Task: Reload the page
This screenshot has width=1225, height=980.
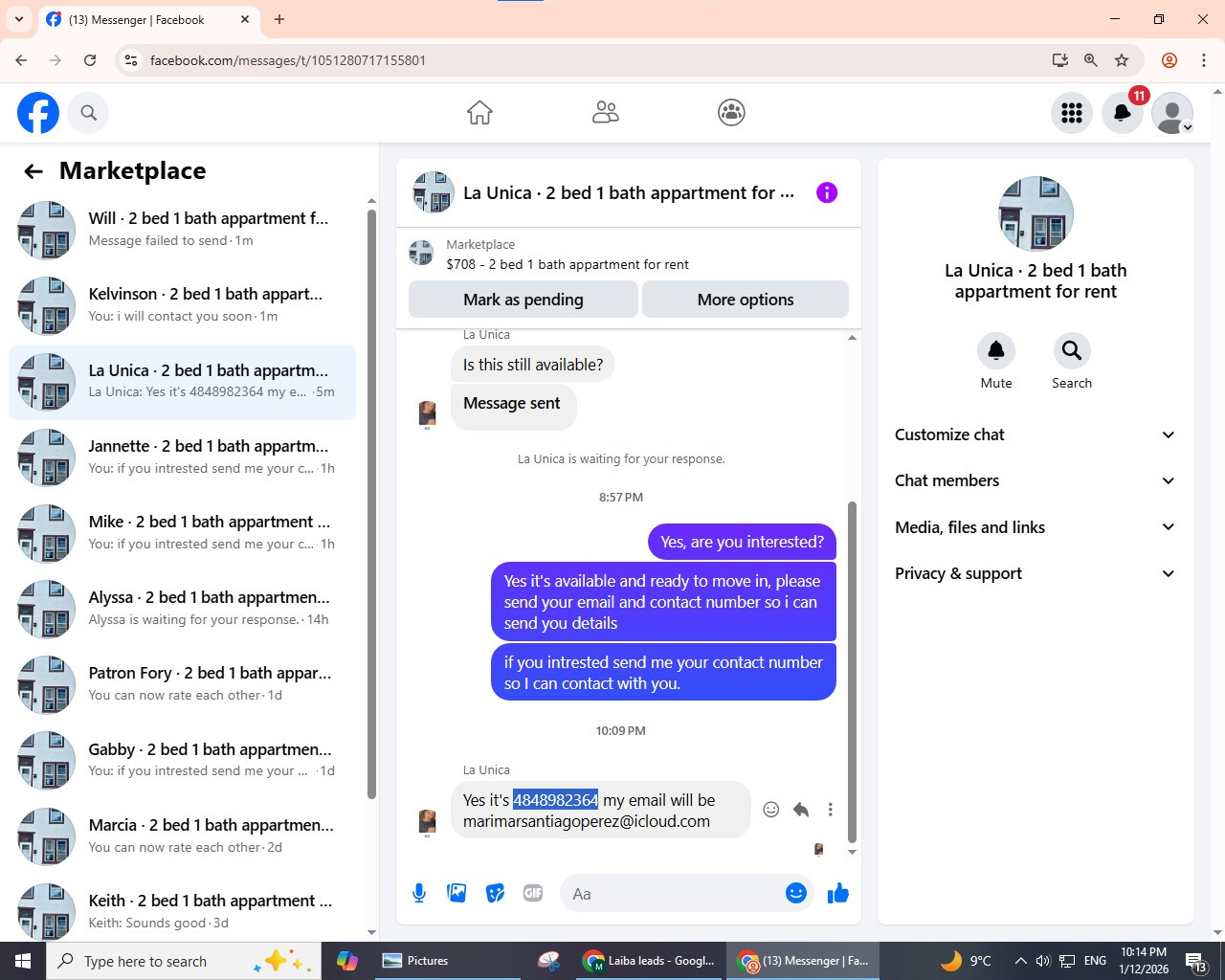Action: (90, 60)
